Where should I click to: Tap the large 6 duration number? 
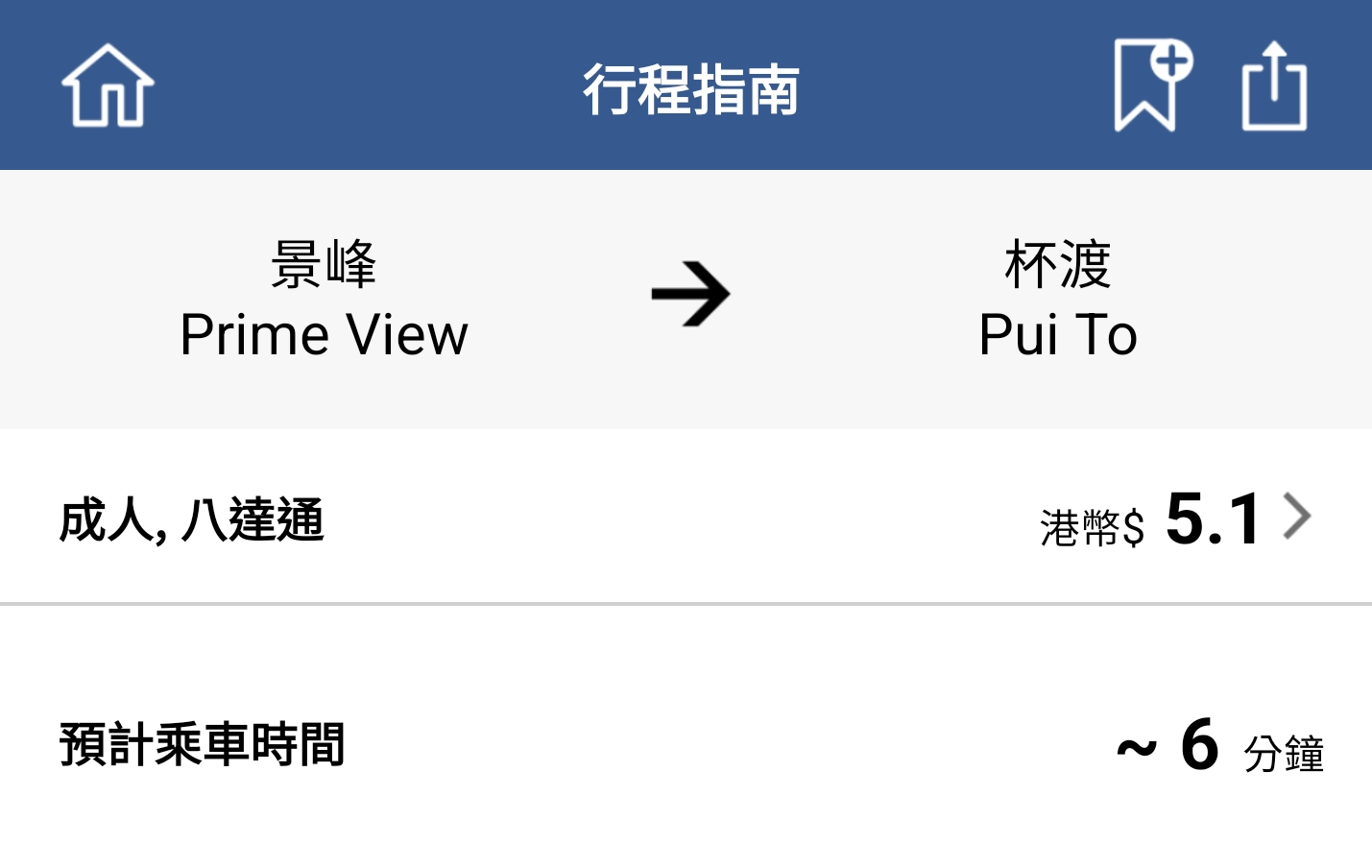click(x=1200, y=744)
